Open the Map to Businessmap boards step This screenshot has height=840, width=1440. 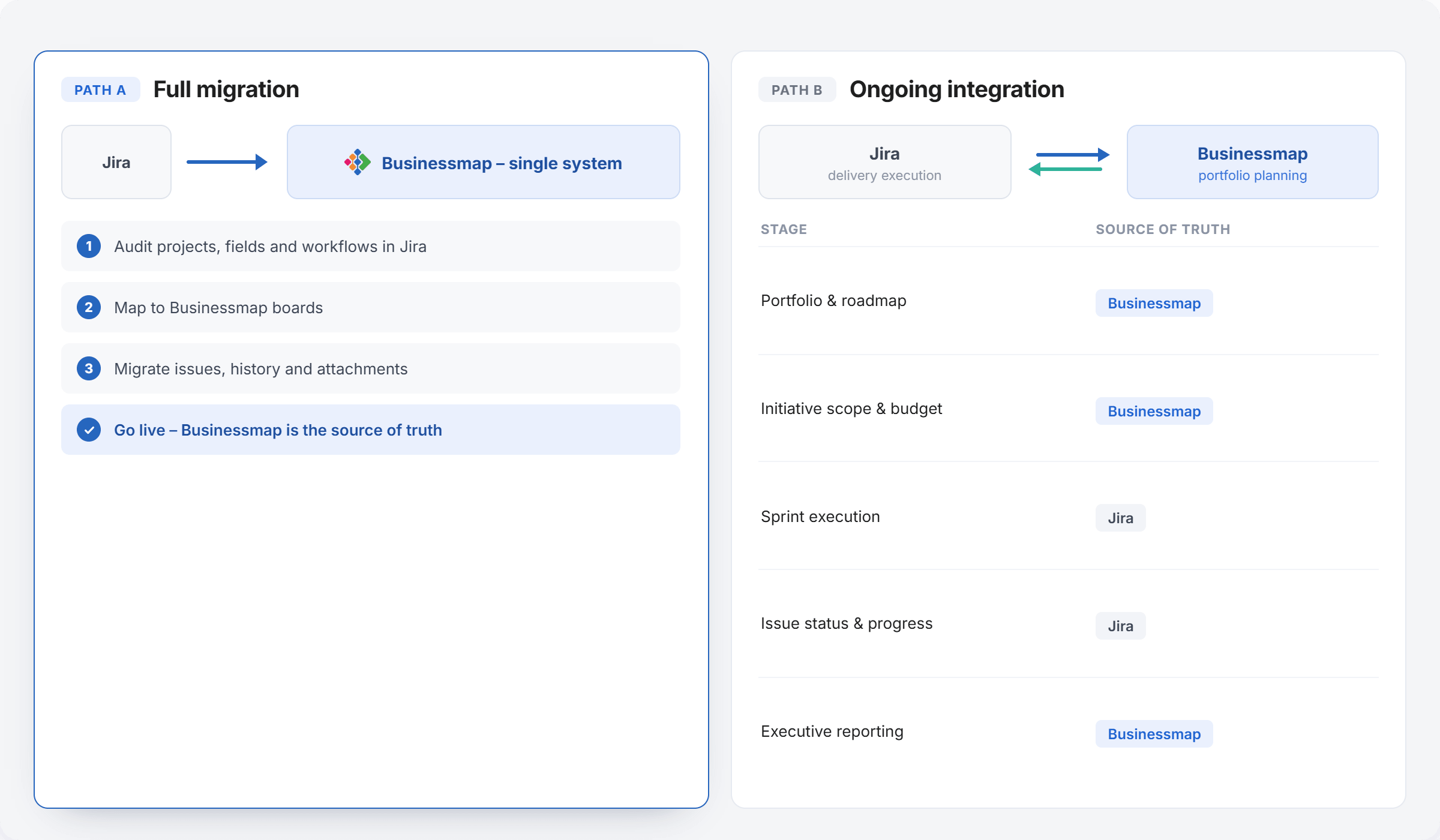[x=371, y=307]
